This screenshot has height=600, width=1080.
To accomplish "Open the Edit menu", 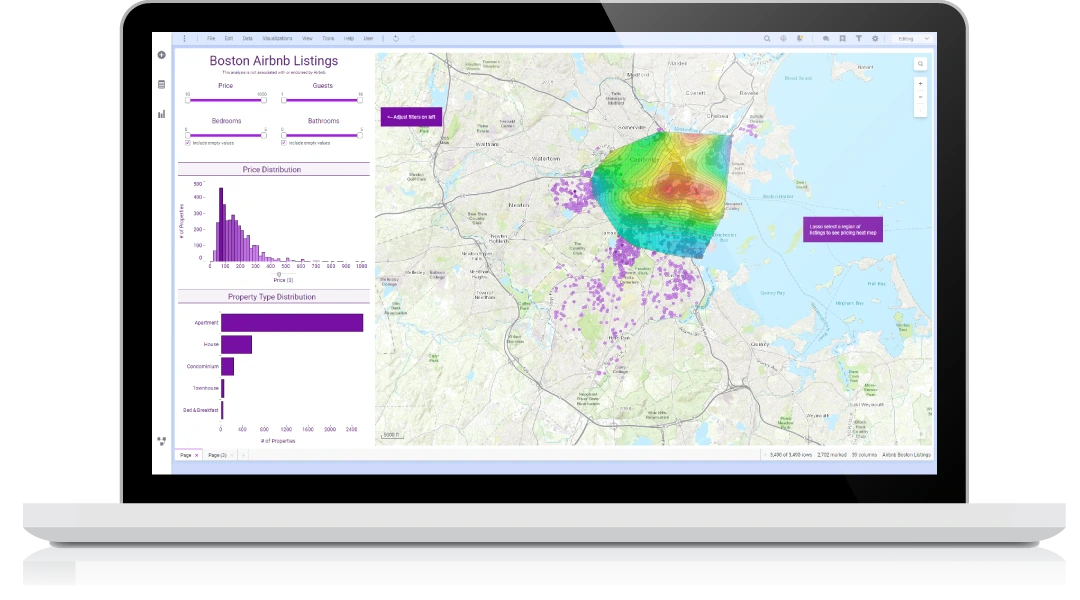I will [x=229, y=39].
